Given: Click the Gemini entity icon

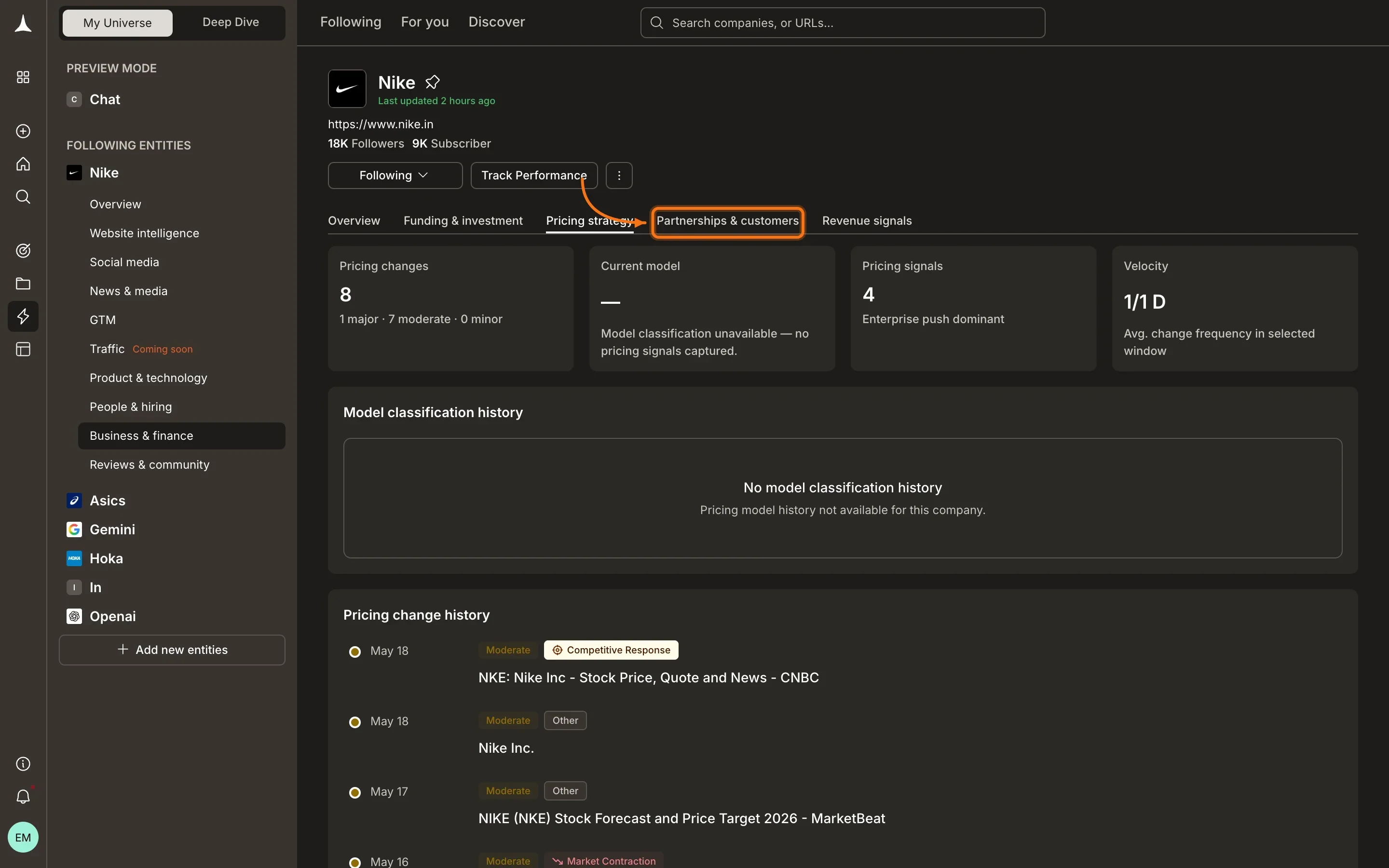Looking at the screenshot, I should pos(74,529).
